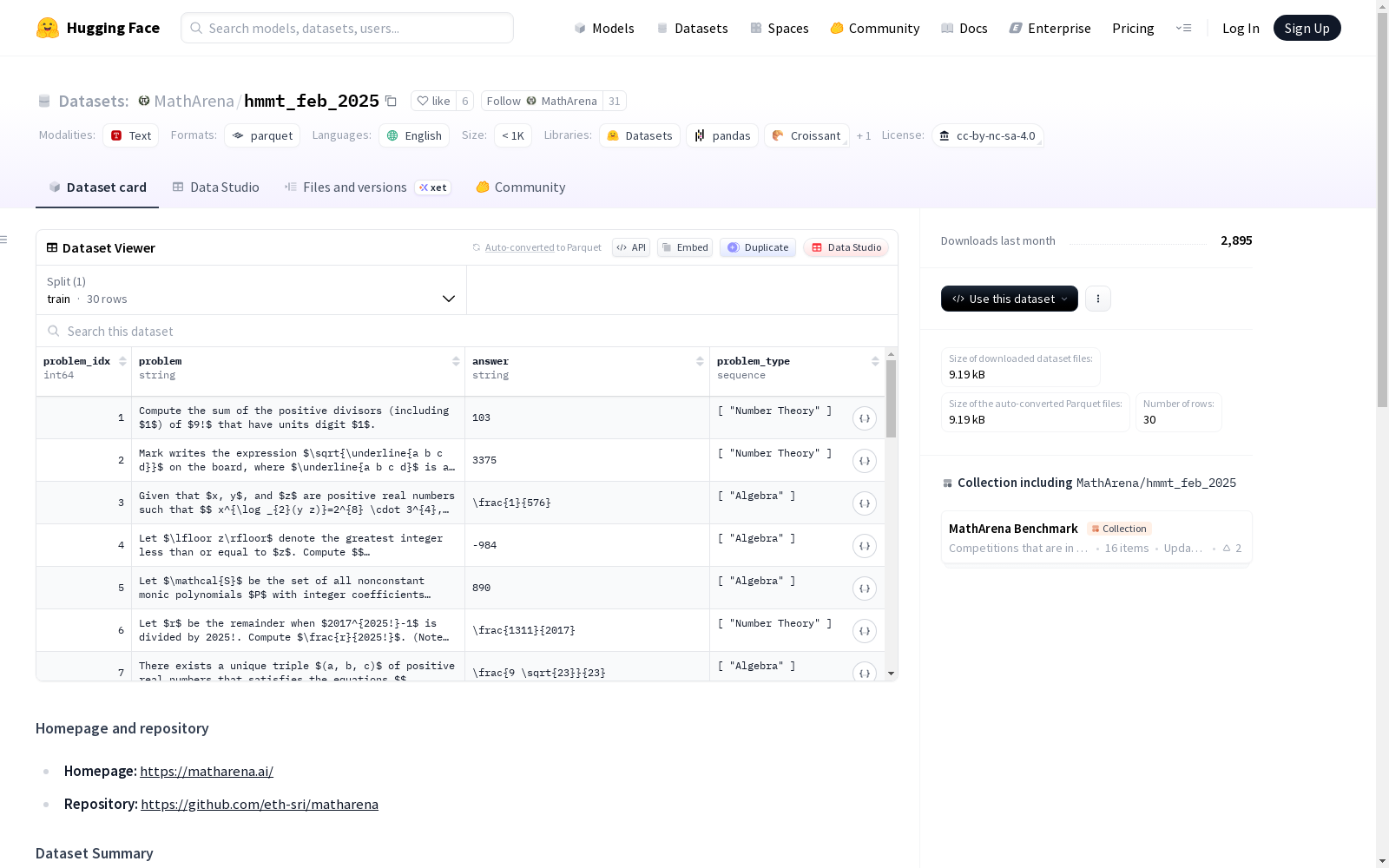Expand cell for row 4 with answer -984
The image size is (1389, 868).
(865, 546)
